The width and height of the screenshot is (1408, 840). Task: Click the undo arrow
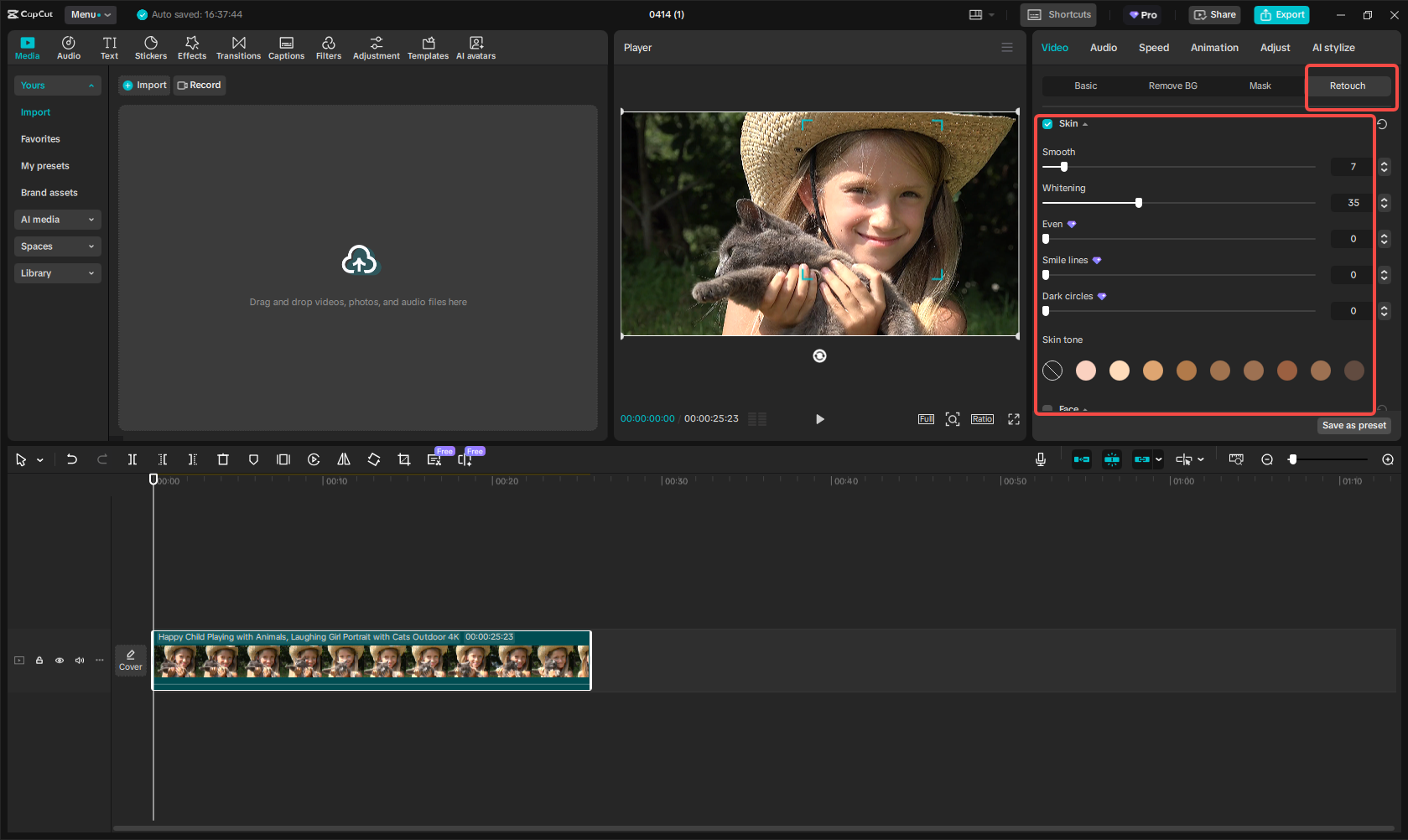click(72, 459)
